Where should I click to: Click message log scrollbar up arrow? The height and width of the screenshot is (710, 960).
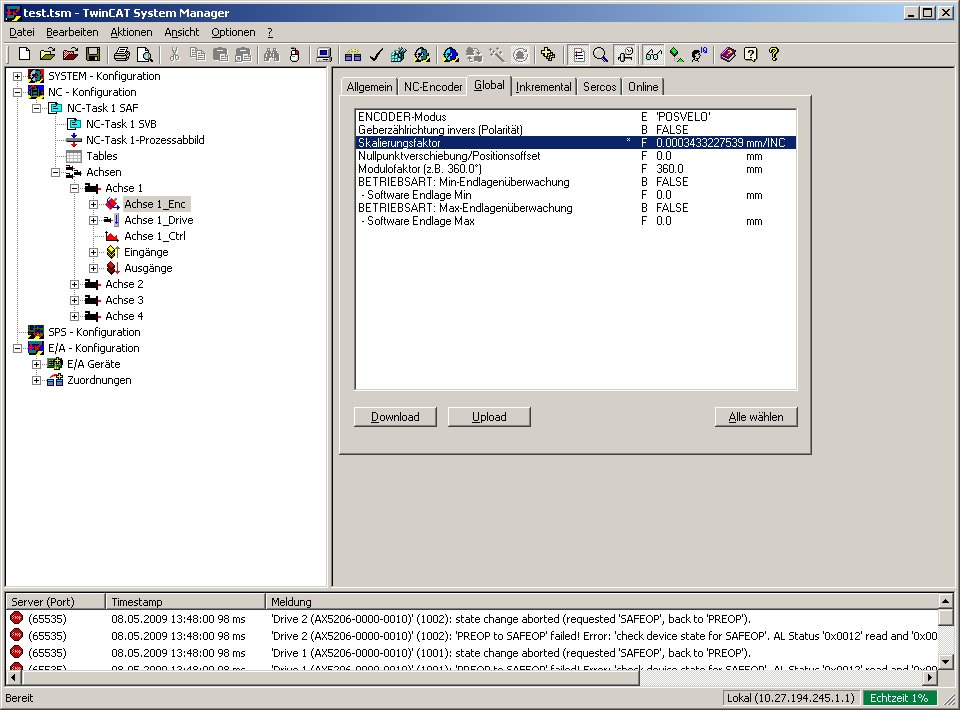(945, 601)
